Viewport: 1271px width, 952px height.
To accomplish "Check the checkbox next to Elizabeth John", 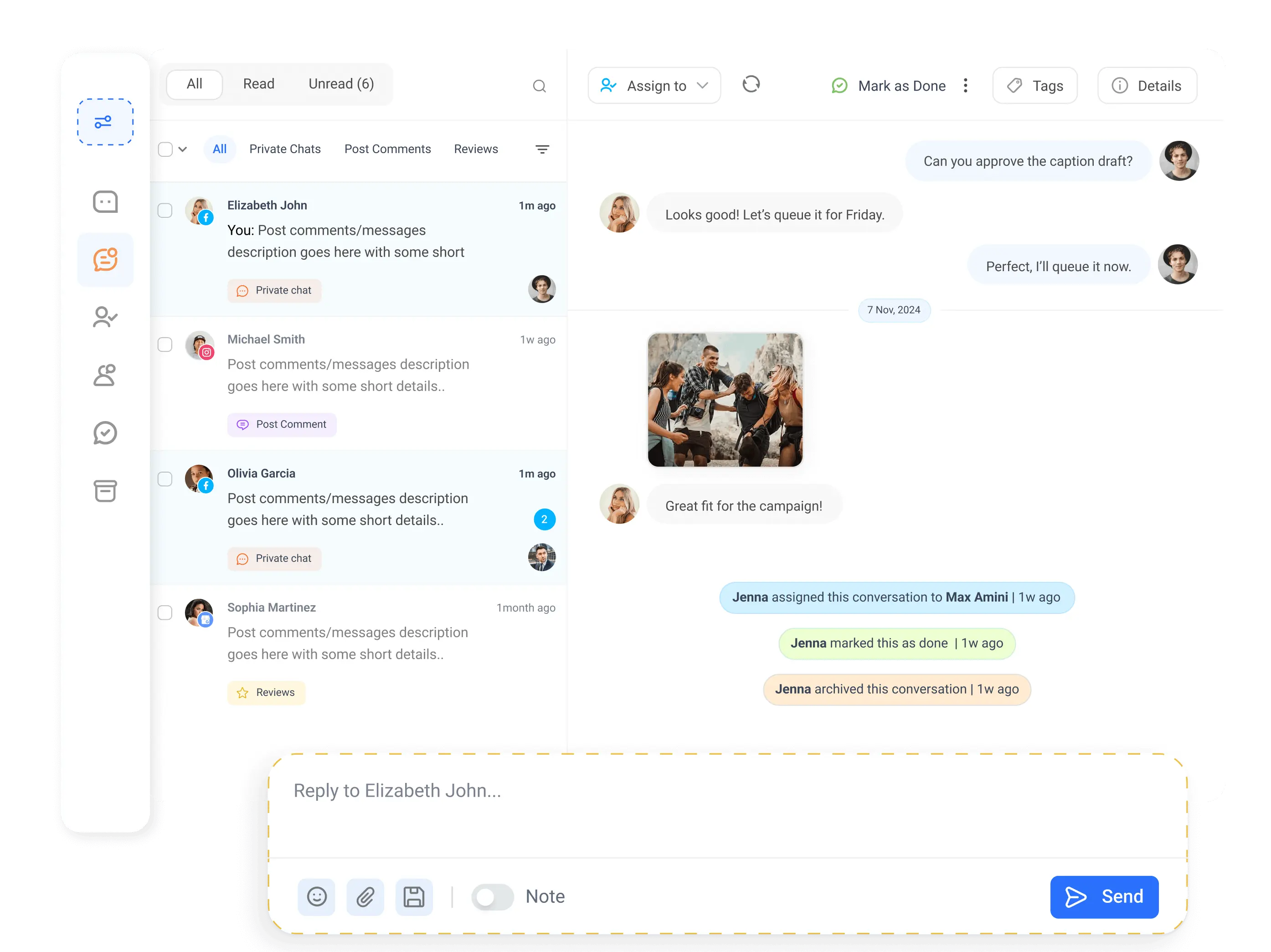I will [165, 210].
